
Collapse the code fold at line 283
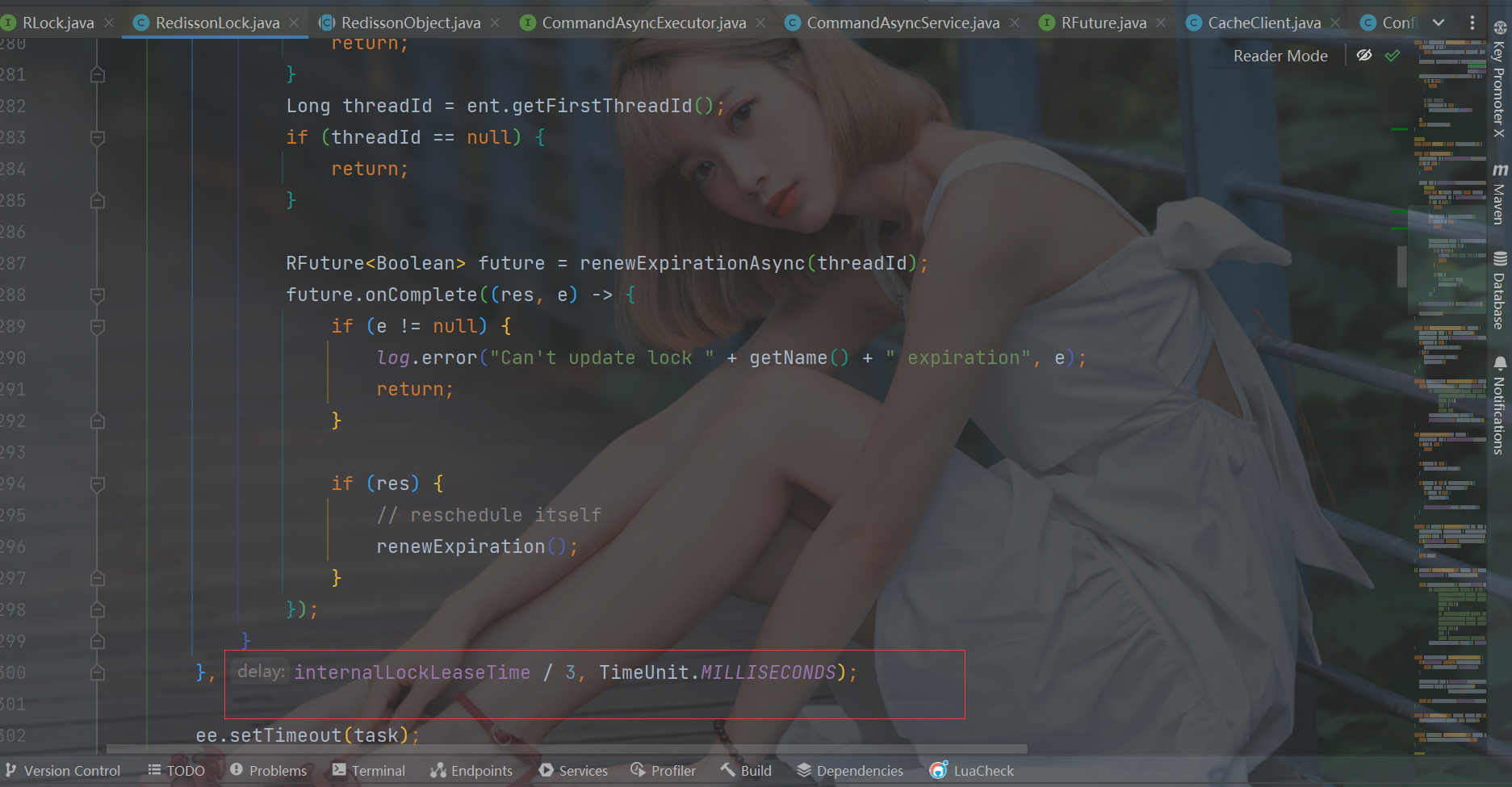click(x=98, y=138)
